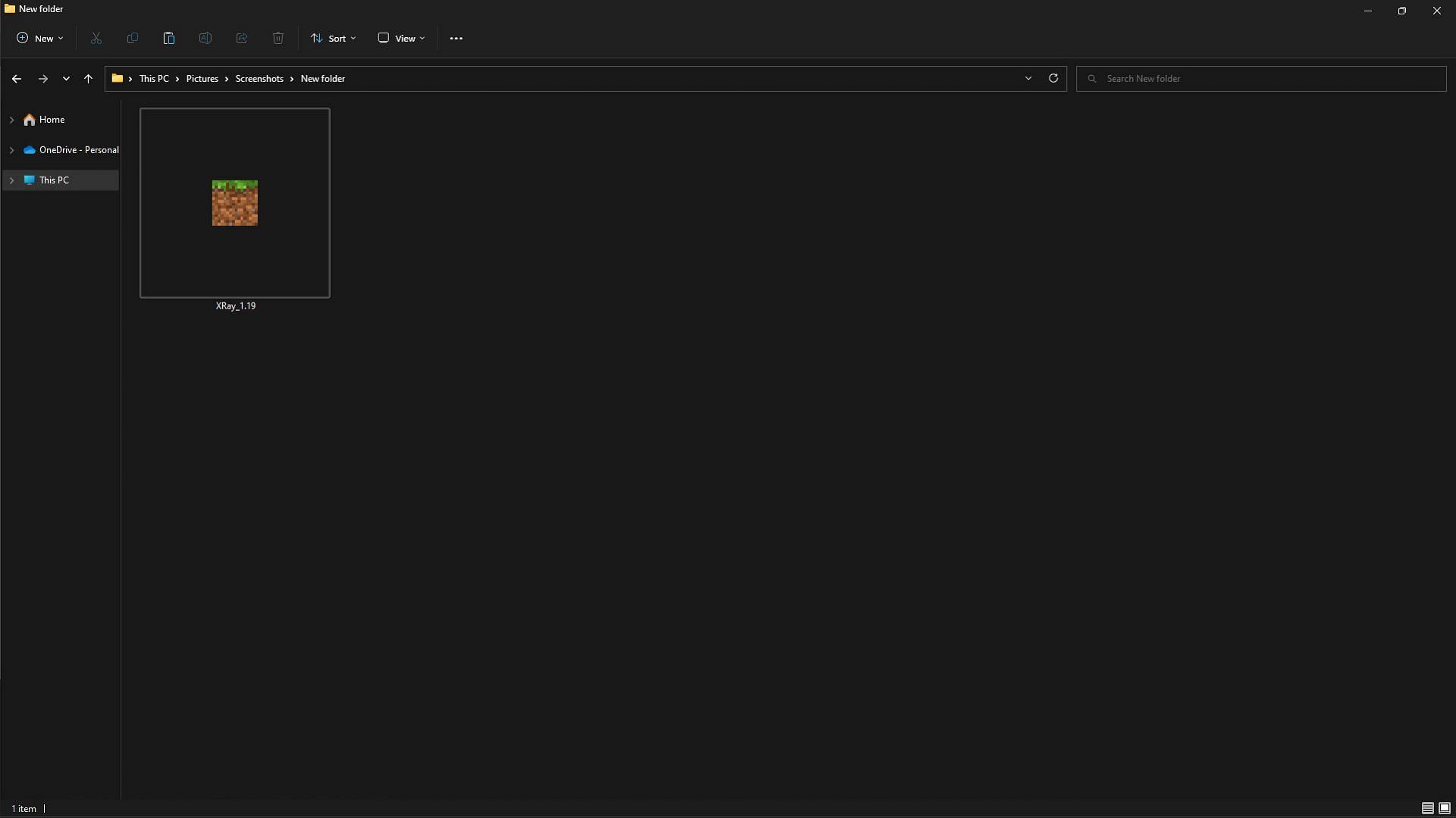Image resolution: width=1456 pixels, height=818 pixels.
Task: Open the View layout dropdown
Action: pyautogui.click(x=401, y=38)
